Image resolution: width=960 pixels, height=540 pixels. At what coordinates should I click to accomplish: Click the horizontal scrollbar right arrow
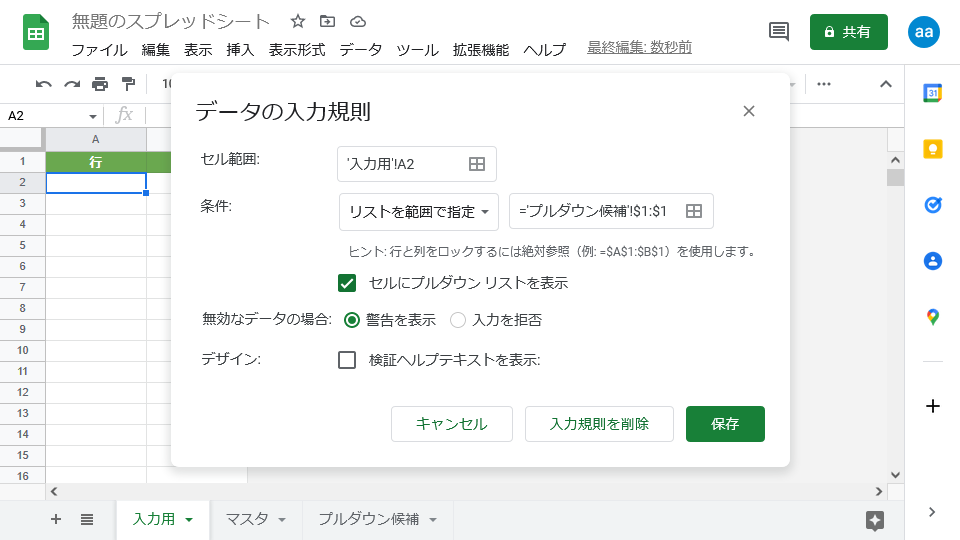[879, 491]
